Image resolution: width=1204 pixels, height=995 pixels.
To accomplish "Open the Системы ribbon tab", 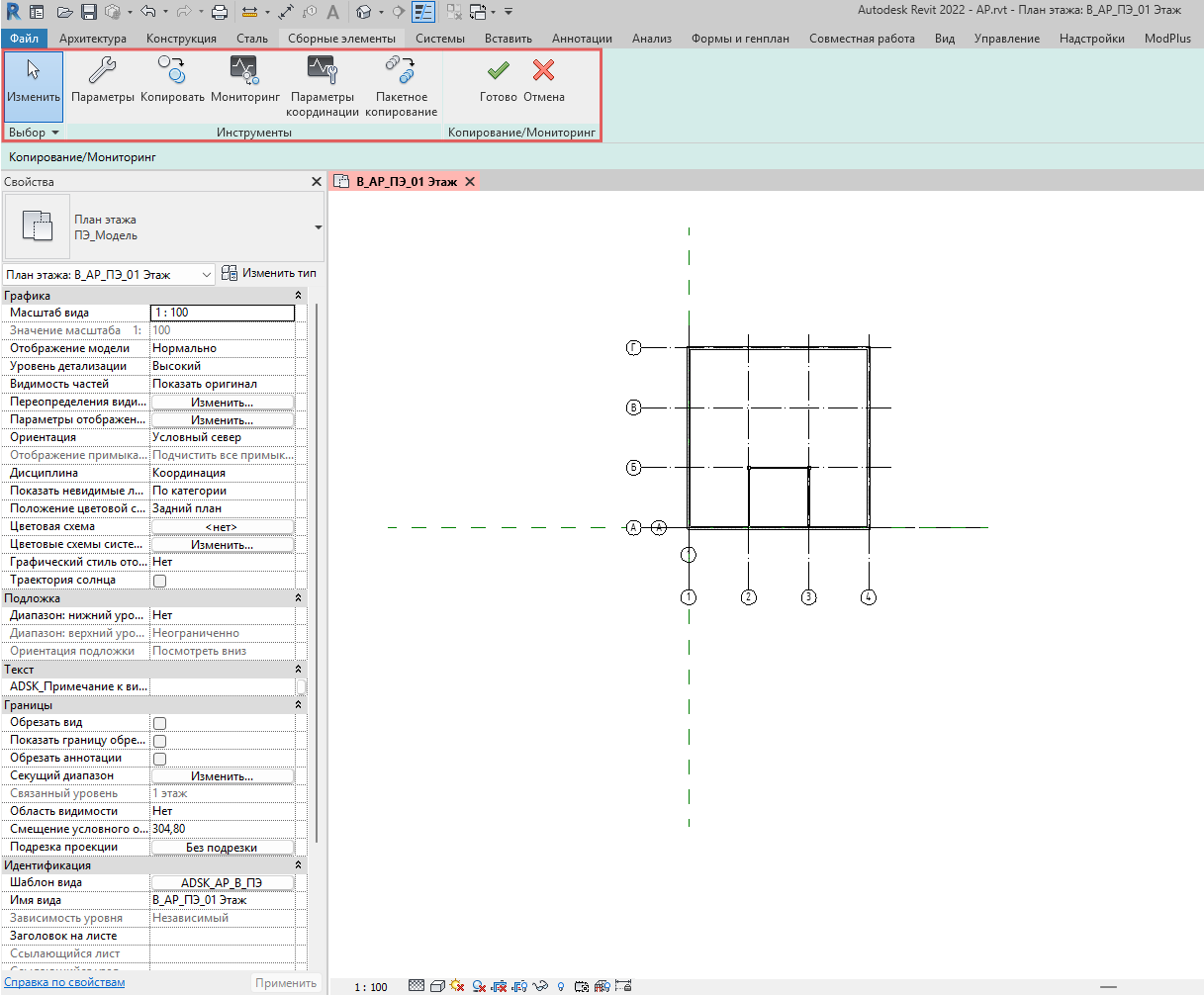I will 440,39.
